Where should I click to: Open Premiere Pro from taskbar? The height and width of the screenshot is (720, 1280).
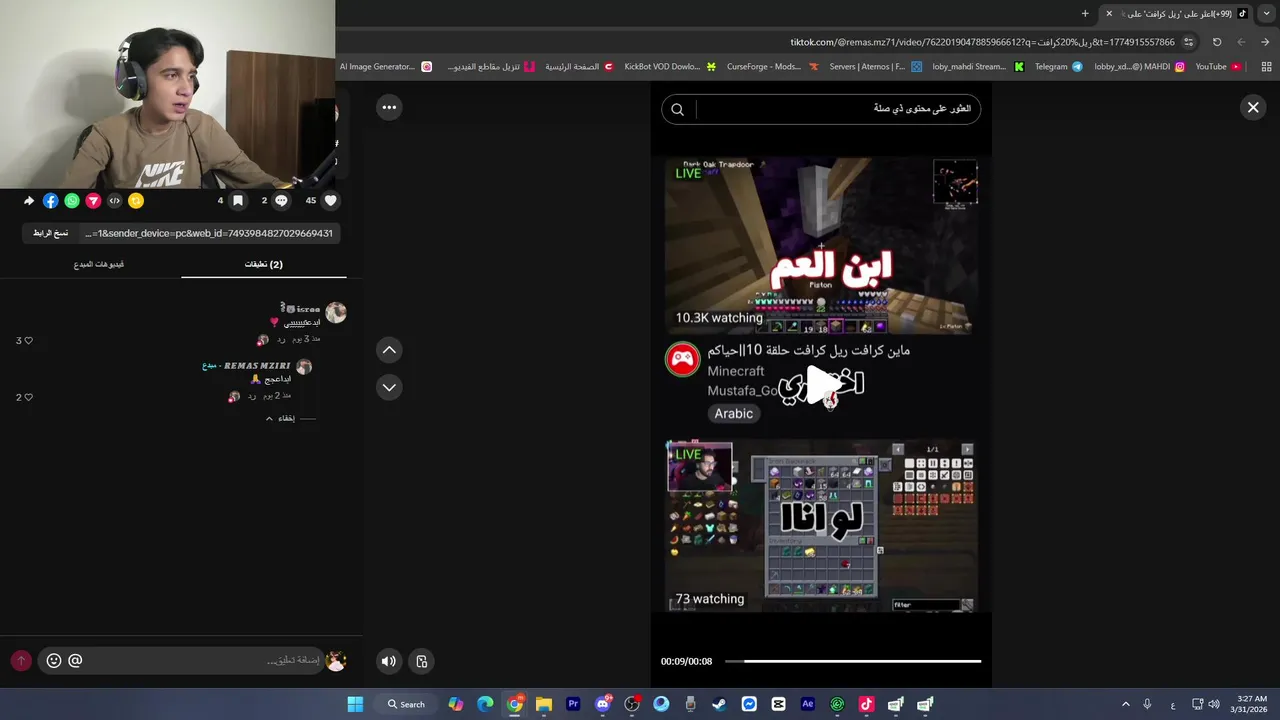pos(573,704)
